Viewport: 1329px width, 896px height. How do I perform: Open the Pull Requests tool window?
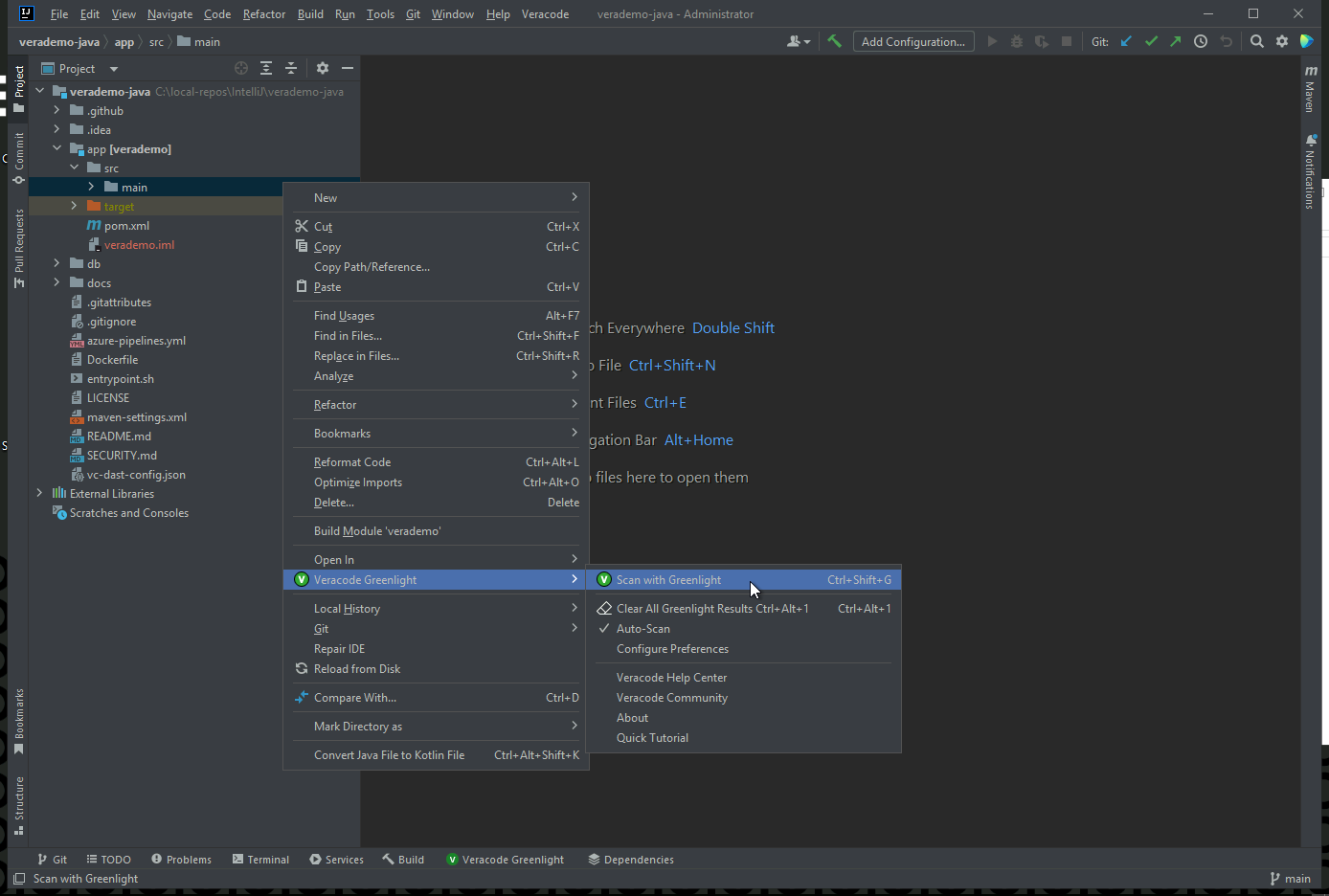[x=18, y=248]
